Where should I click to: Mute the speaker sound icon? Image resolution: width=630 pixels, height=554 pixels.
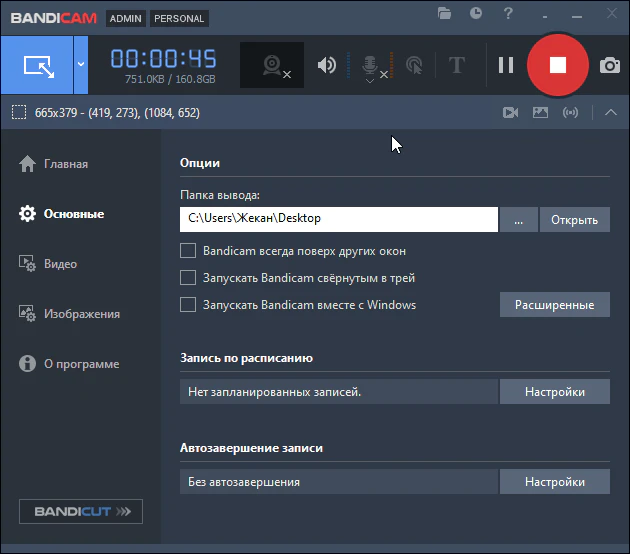(326, 65)
